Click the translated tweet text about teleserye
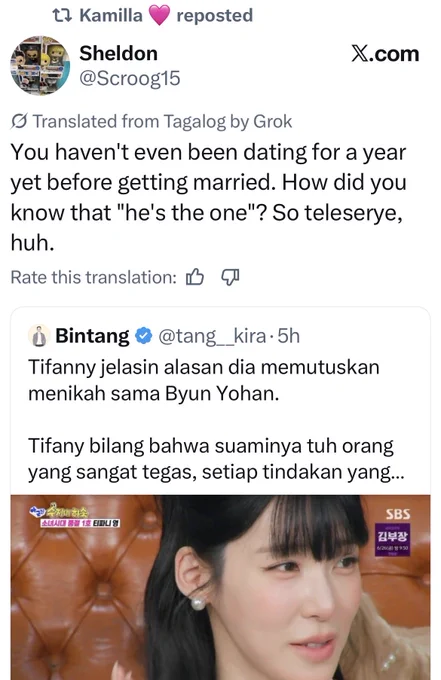 coord(209,197)
